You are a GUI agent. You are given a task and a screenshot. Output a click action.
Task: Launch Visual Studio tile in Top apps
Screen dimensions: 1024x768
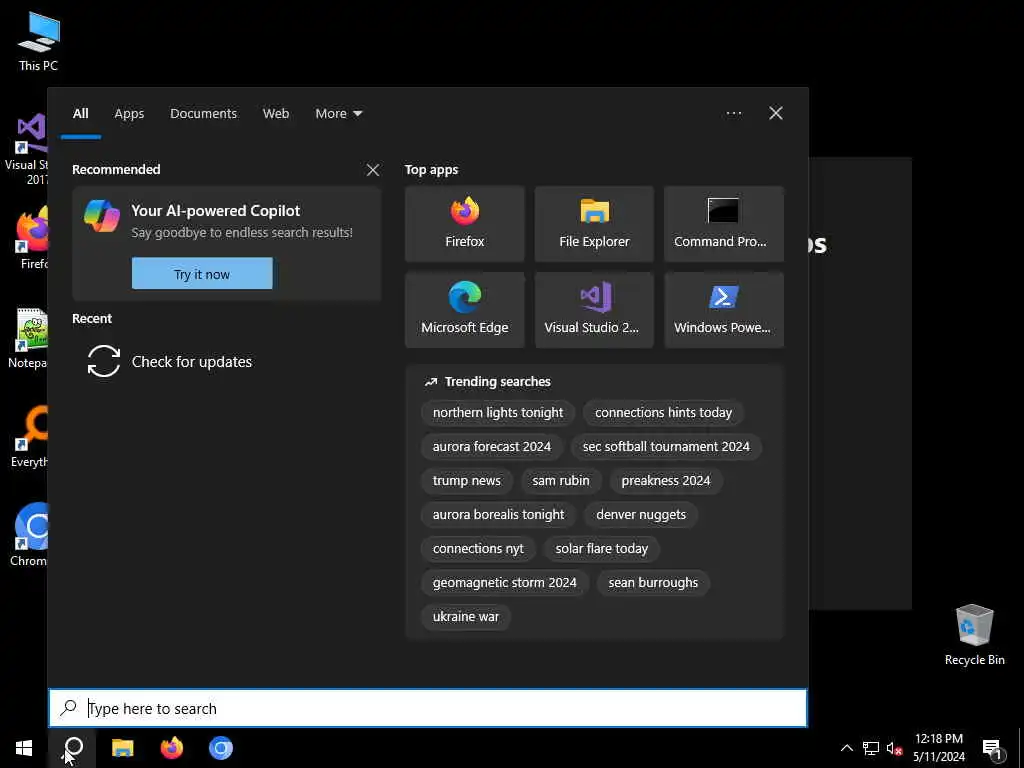point(594,310)
